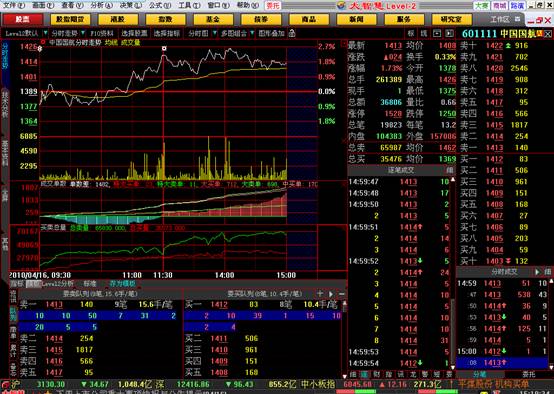The height and width of the screenshot is (394, 554).
Task: Click the plus icon in 委买队列 header
Action: click(x=320, y=294)
